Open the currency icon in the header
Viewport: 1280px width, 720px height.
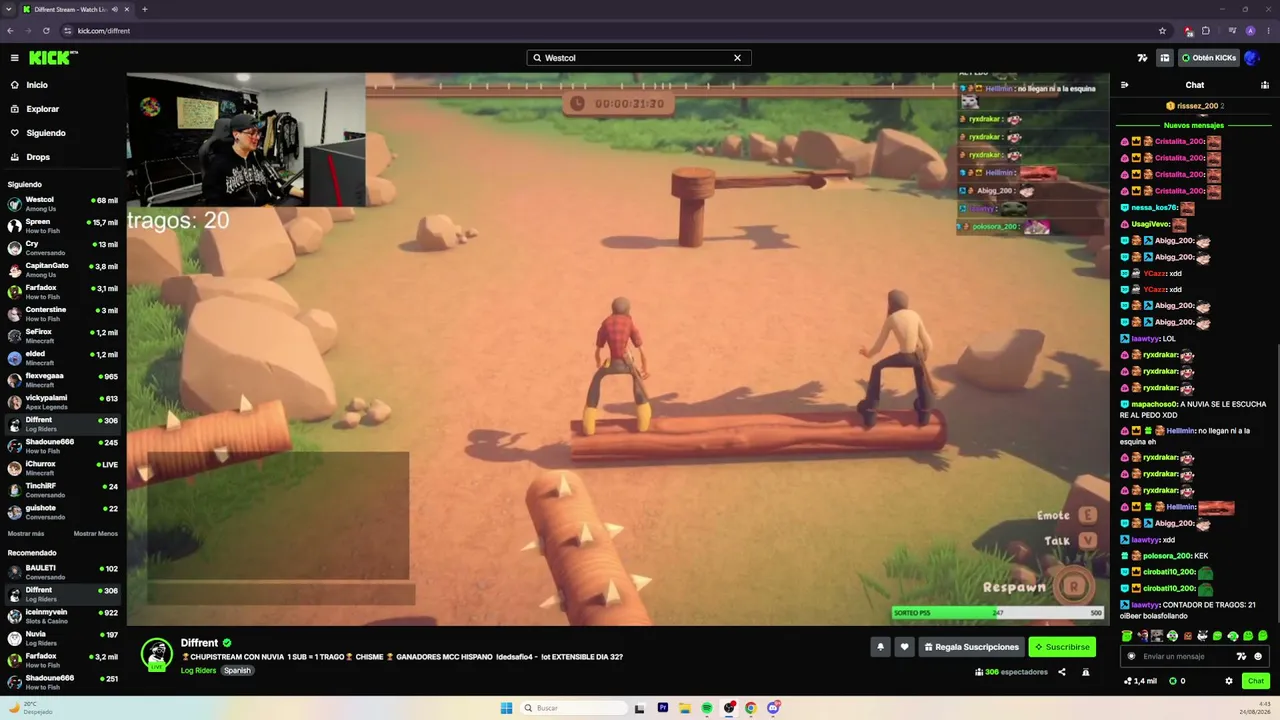(1143, 58)
